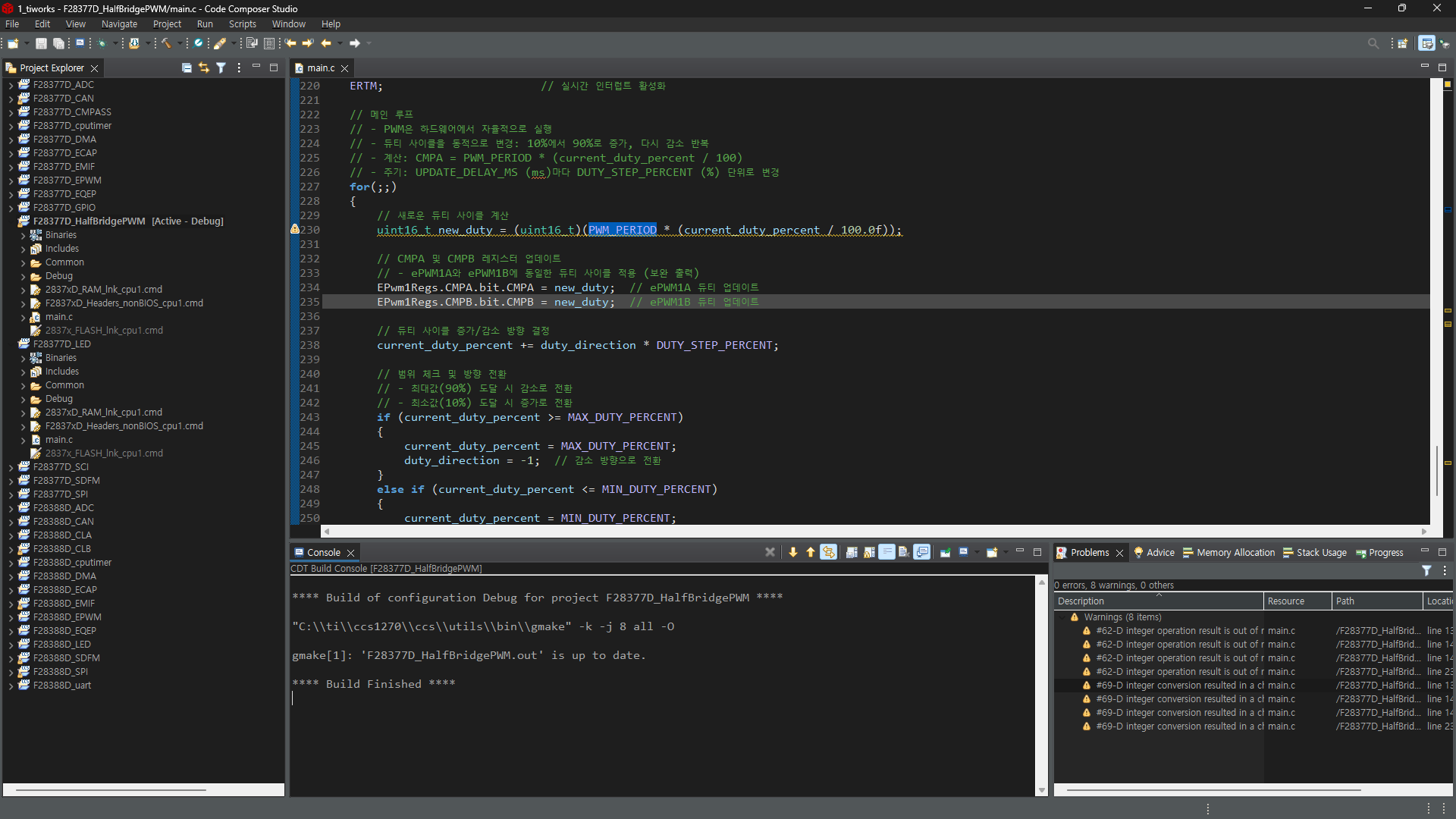Click the Path column header
This screenshot has width=1456, height=819.
point(1345,601)
